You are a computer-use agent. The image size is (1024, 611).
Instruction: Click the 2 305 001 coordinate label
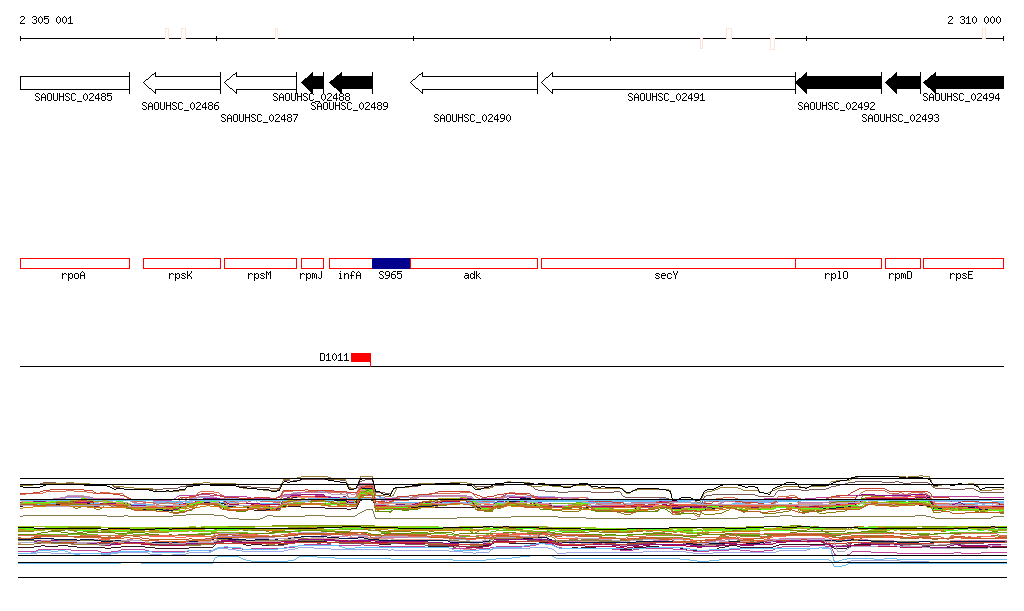tap(46, 20)
